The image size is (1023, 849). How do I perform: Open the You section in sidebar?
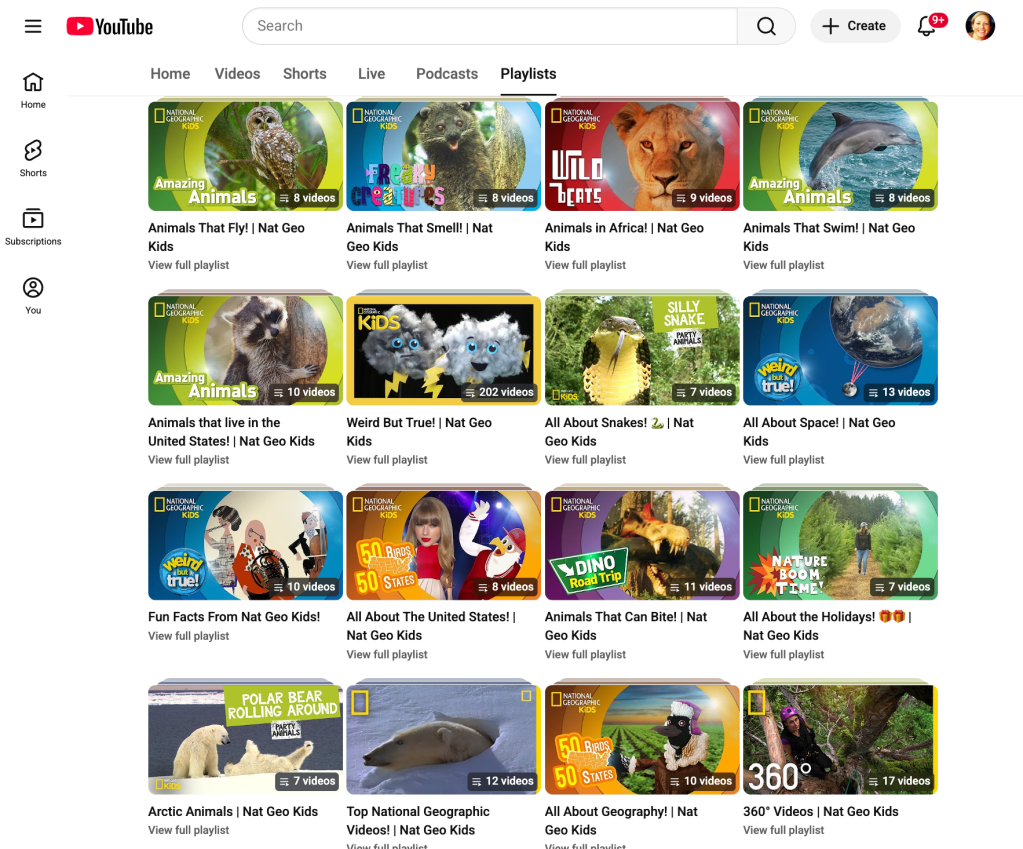pyautogui.click(x=33, y=295)
